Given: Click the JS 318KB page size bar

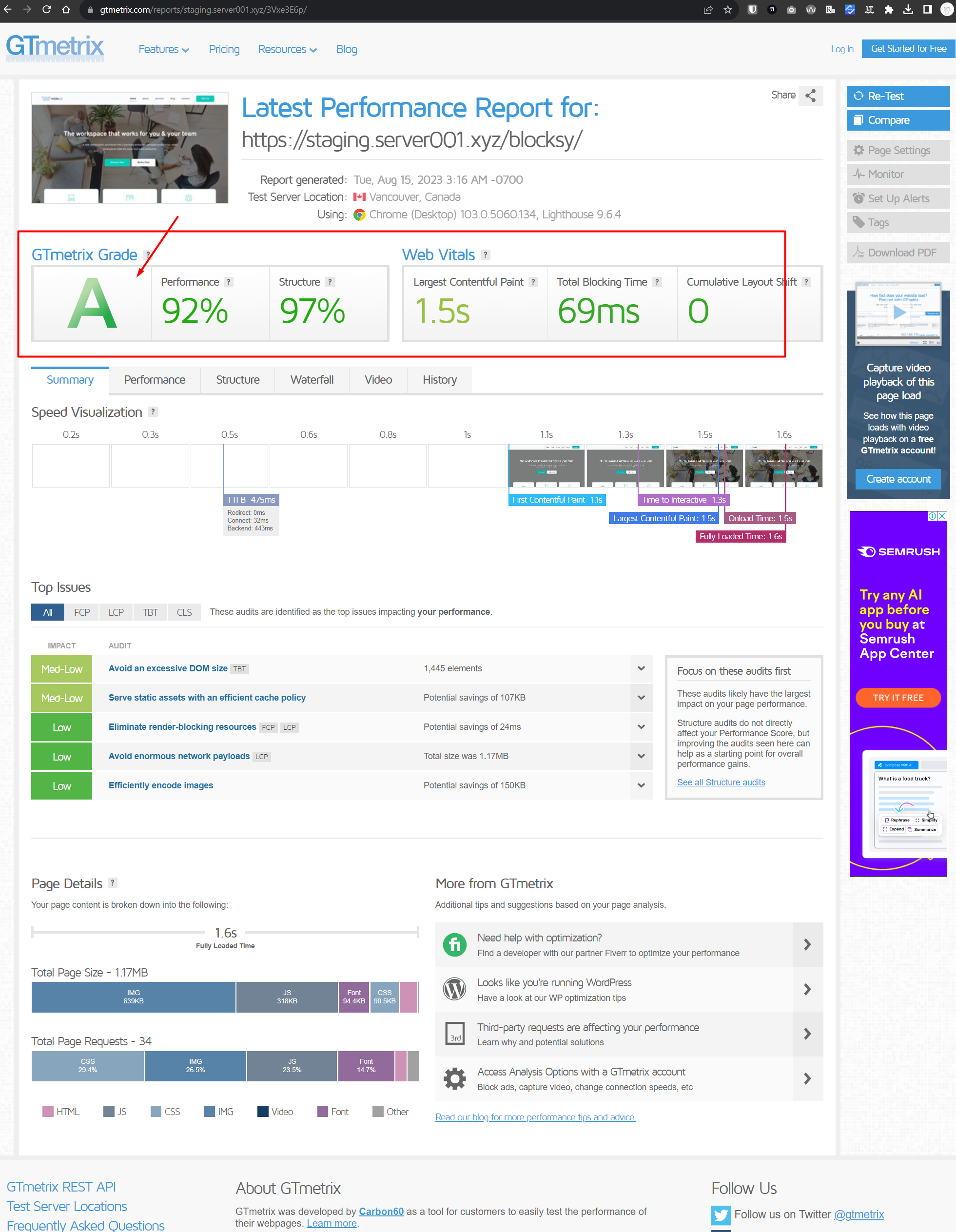Looking at the screenshot, I should [287, 997].
